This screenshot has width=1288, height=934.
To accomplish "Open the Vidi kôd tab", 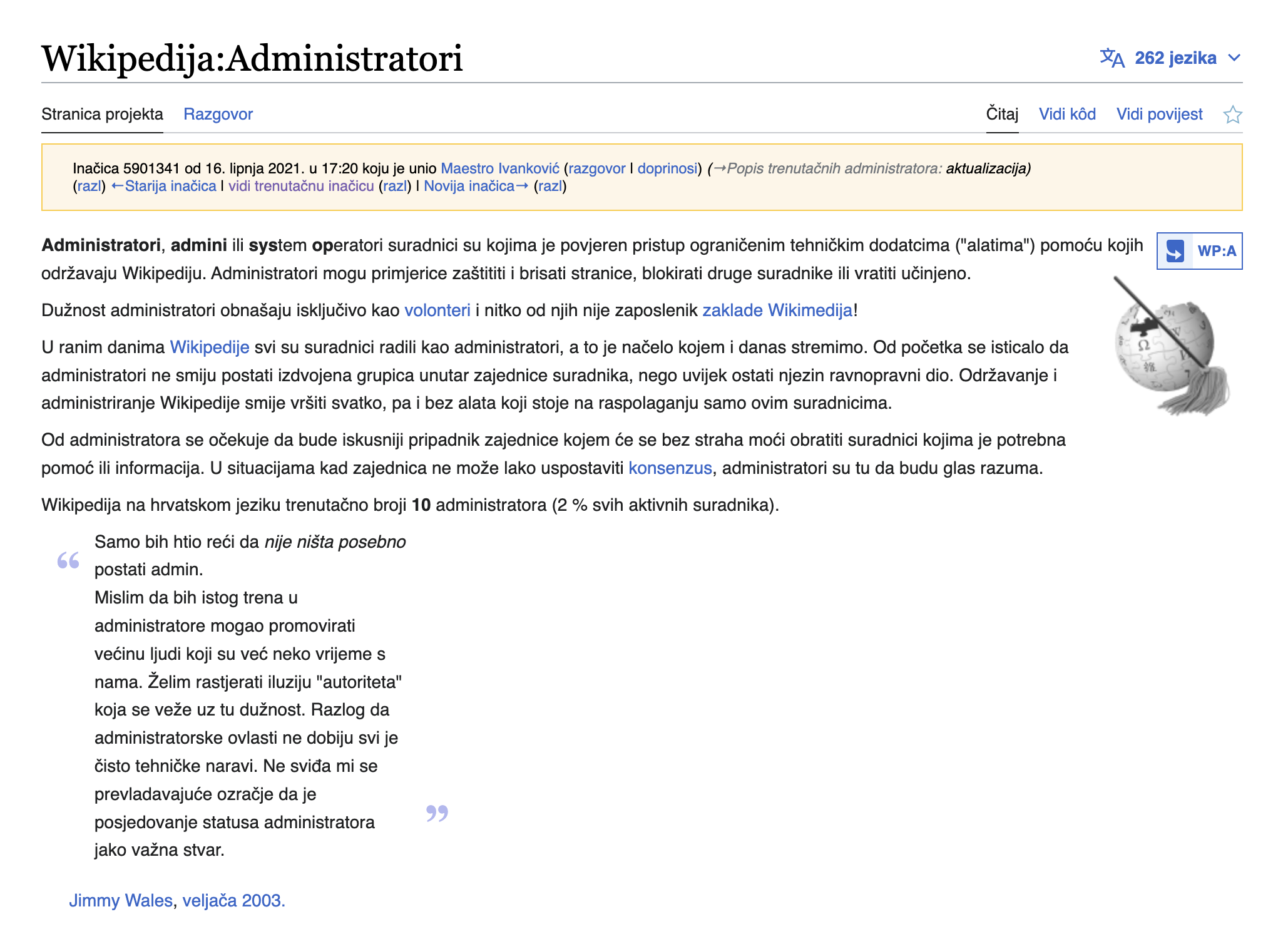I will point(1067,114).
